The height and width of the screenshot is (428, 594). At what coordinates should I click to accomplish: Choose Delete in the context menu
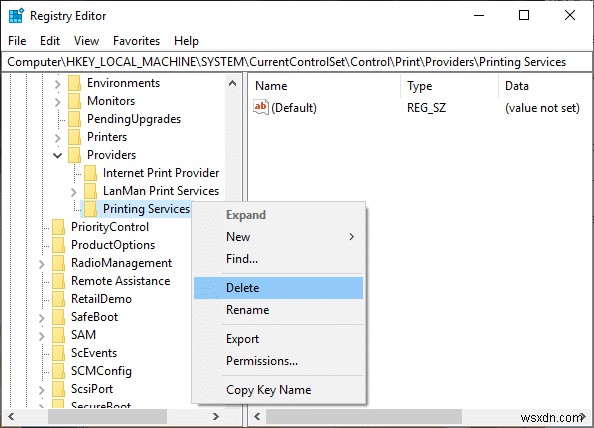pyautogui.click(x=278, y=288)
